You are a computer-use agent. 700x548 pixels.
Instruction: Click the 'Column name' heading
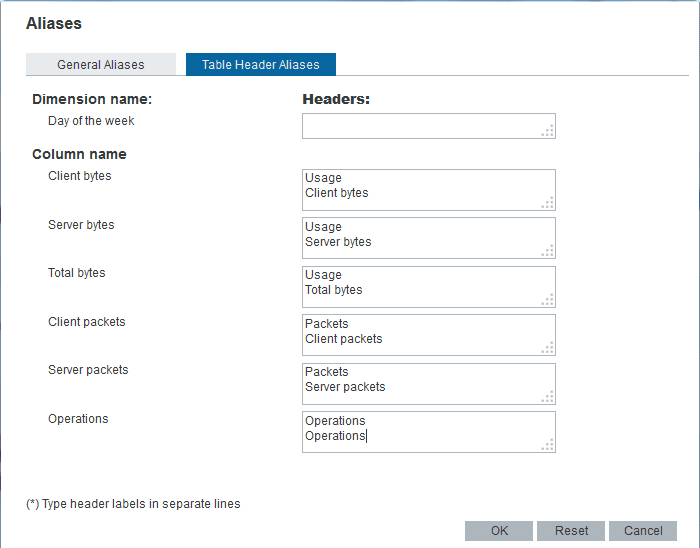pyautogui.click(x=79, y=154)
